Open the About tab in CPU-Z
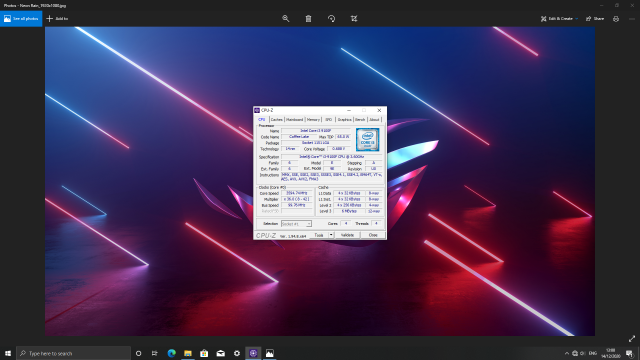 click(374, 120)
